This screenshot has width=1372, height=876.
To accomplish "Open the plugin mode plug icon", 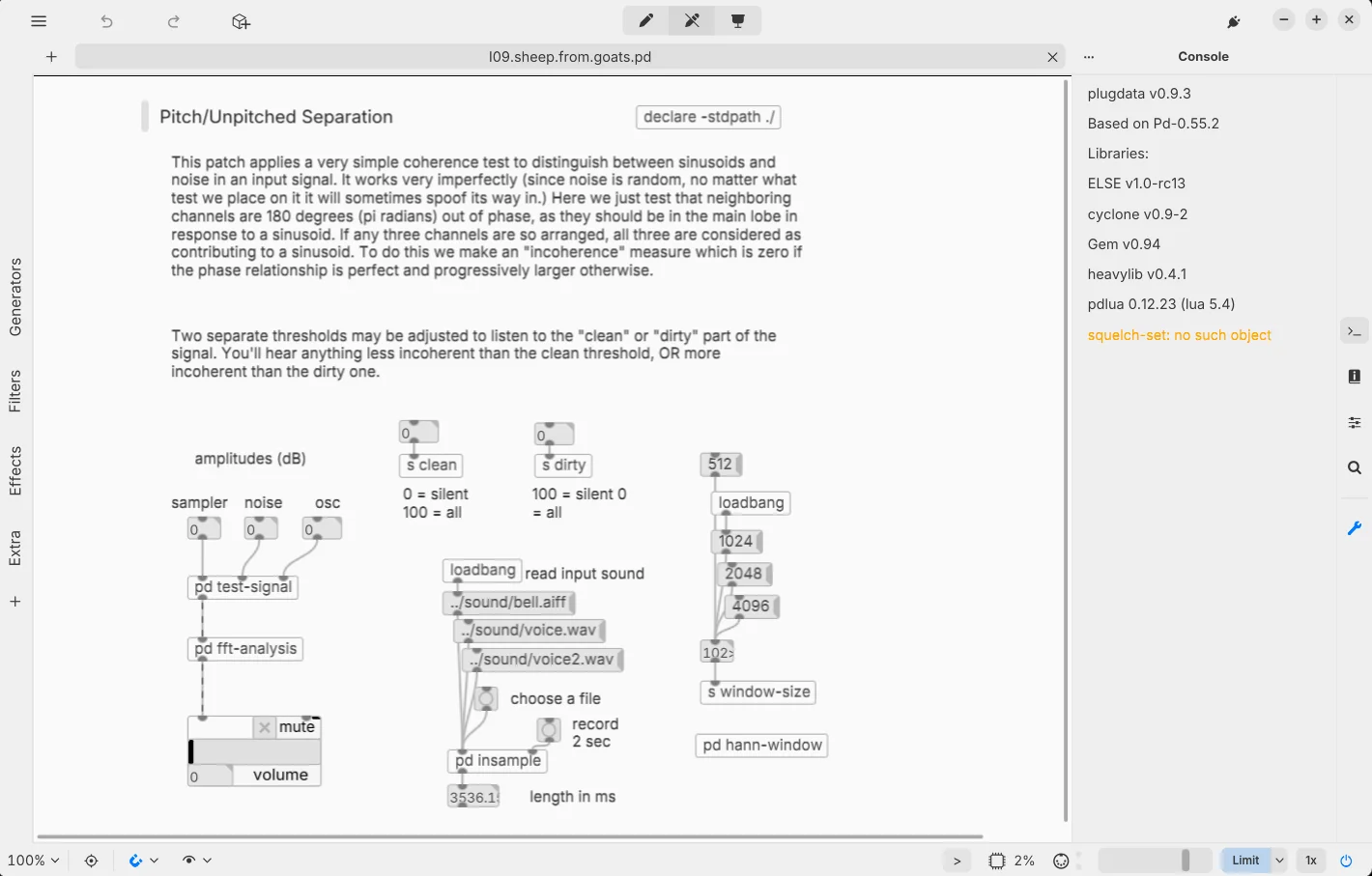I will 1234,20.
